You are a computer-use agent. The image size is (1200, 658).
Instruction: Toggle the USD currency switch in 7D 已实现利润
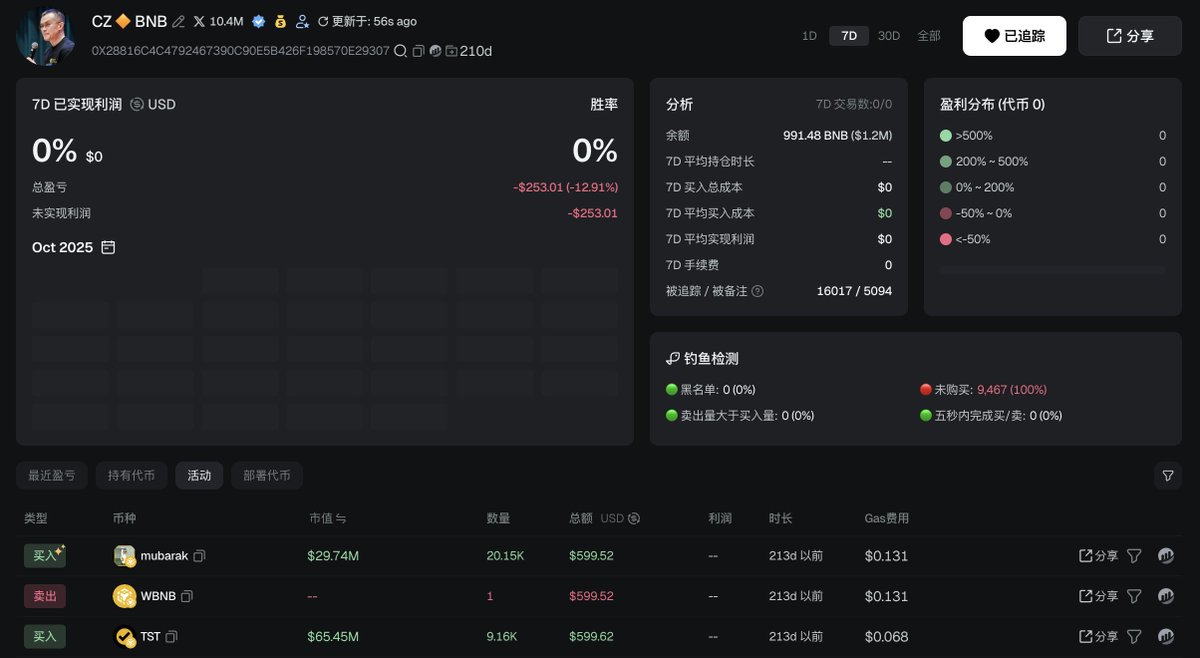click(x=137, y=104)
